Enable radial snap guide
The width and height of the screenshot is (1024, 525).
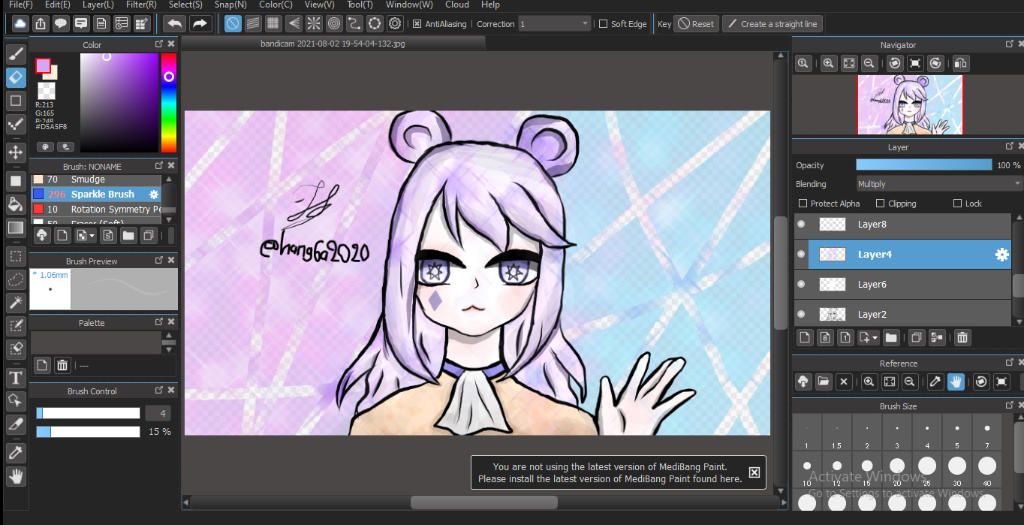click(314, 24)
